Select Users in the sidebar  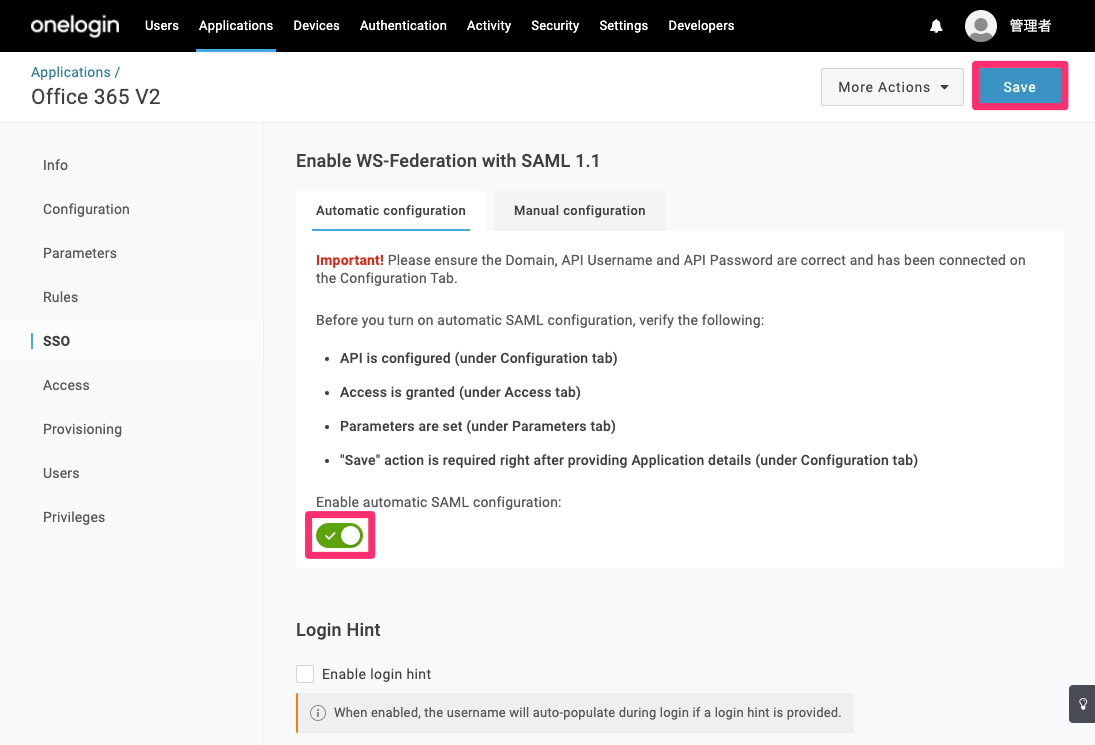[61, 473]
